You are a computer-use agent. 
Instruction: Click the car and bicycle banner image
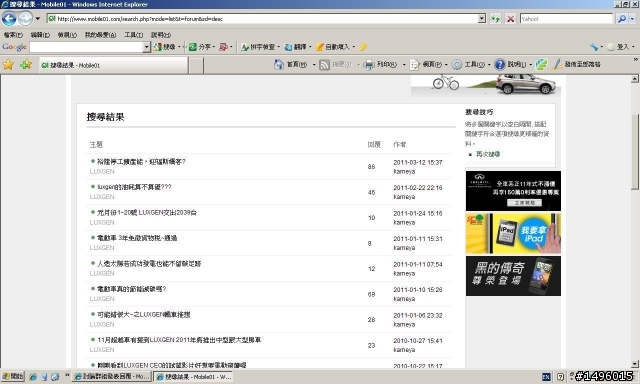tap(486, 85)
